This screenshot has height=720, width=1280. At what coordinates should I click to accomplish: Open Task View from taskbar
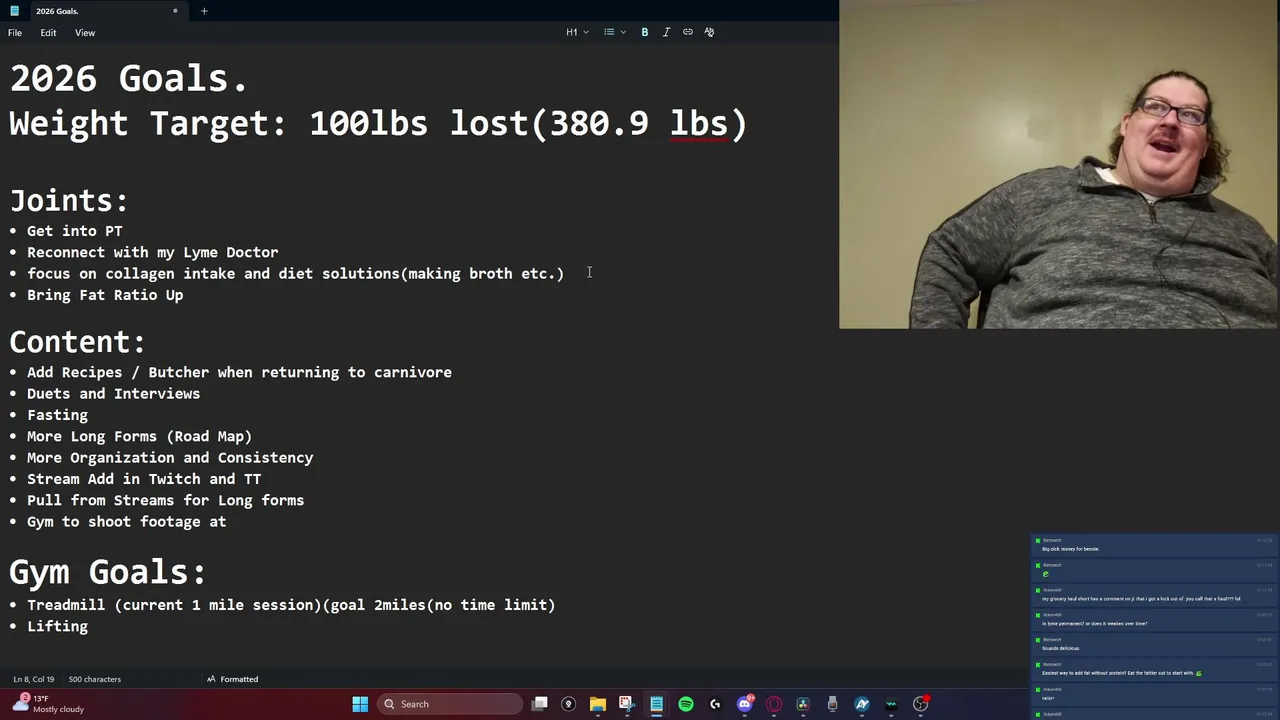coord(540,704)
